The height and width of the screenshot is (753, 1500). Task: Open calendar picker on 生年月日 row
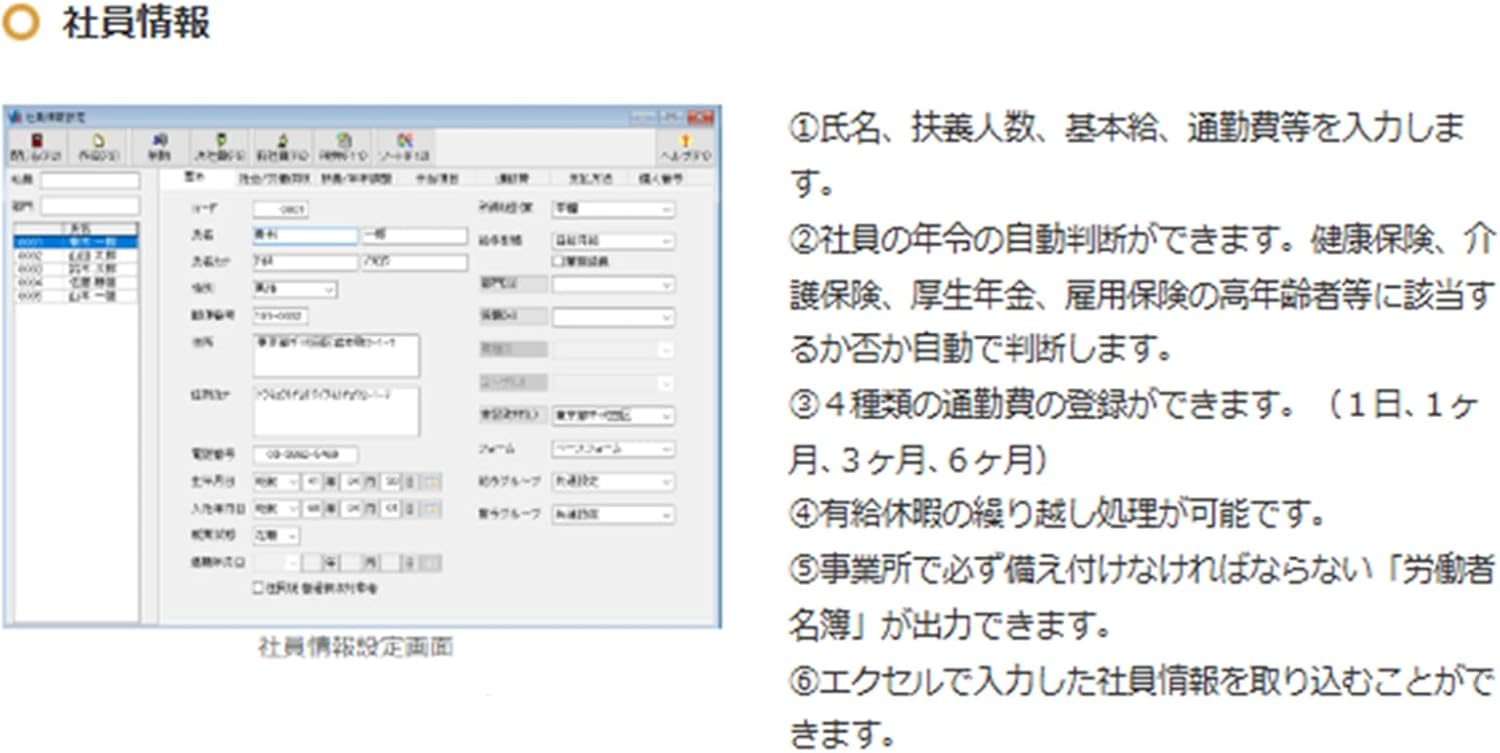point(432,481)
